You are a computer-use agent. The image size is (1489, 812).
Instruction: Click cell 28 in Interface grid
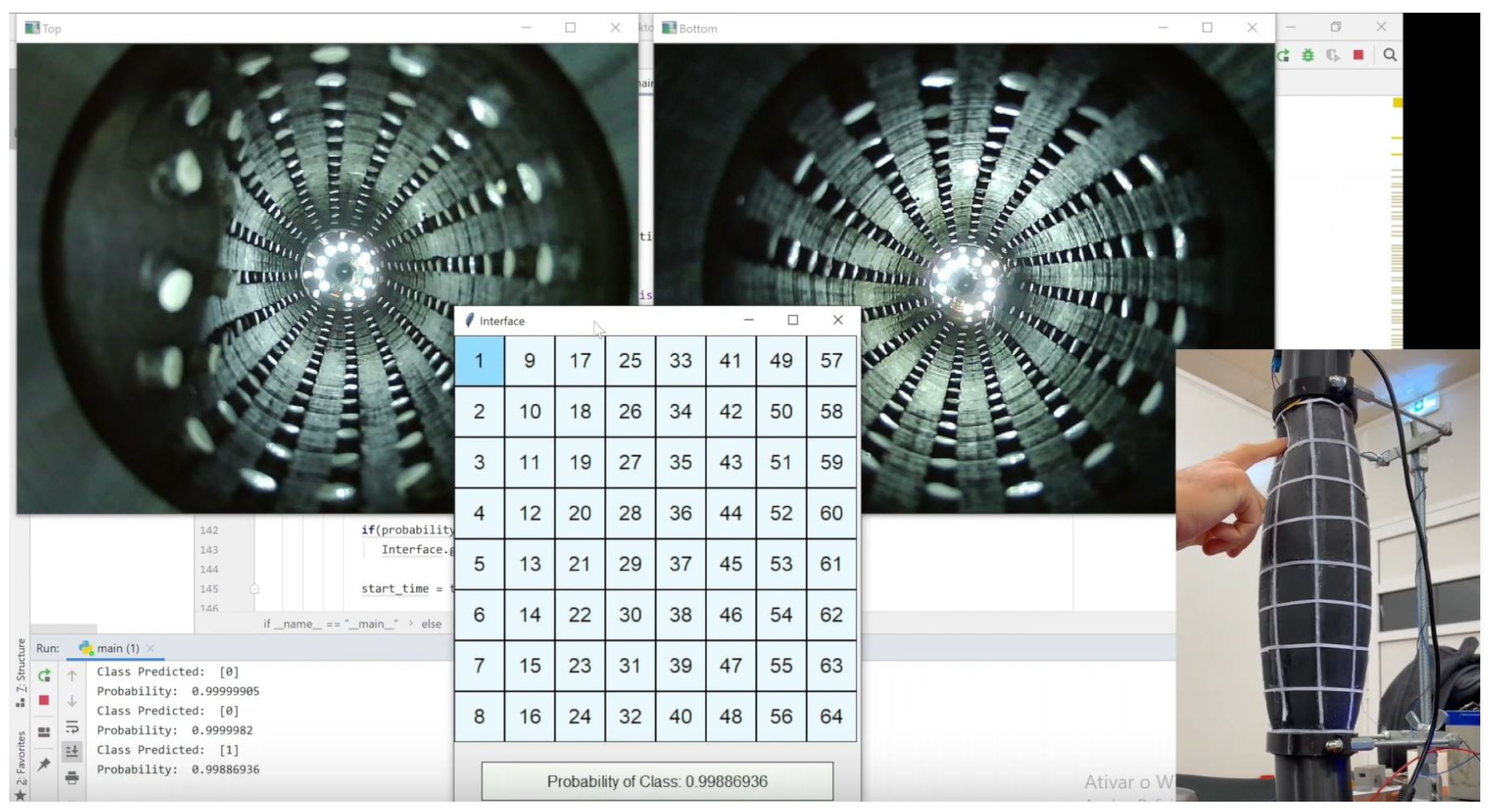[629, 513]
